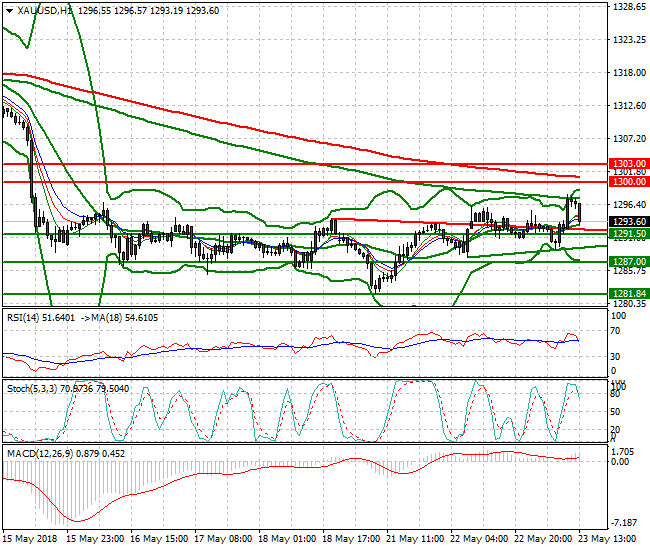Select the 1303.00 red resistance level label

(x=629, y=163)
